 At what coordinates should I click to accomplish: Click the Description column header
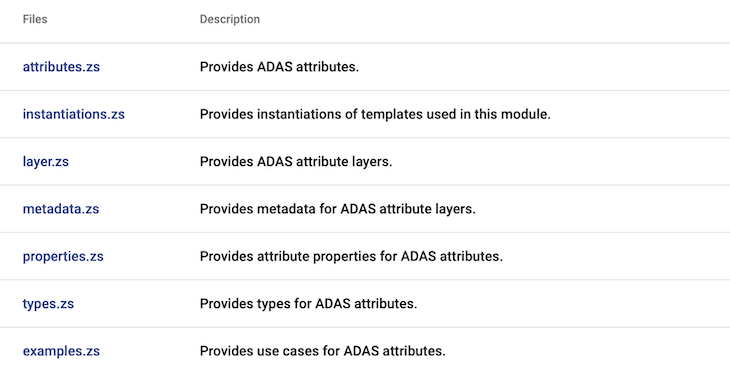point(230,19)
